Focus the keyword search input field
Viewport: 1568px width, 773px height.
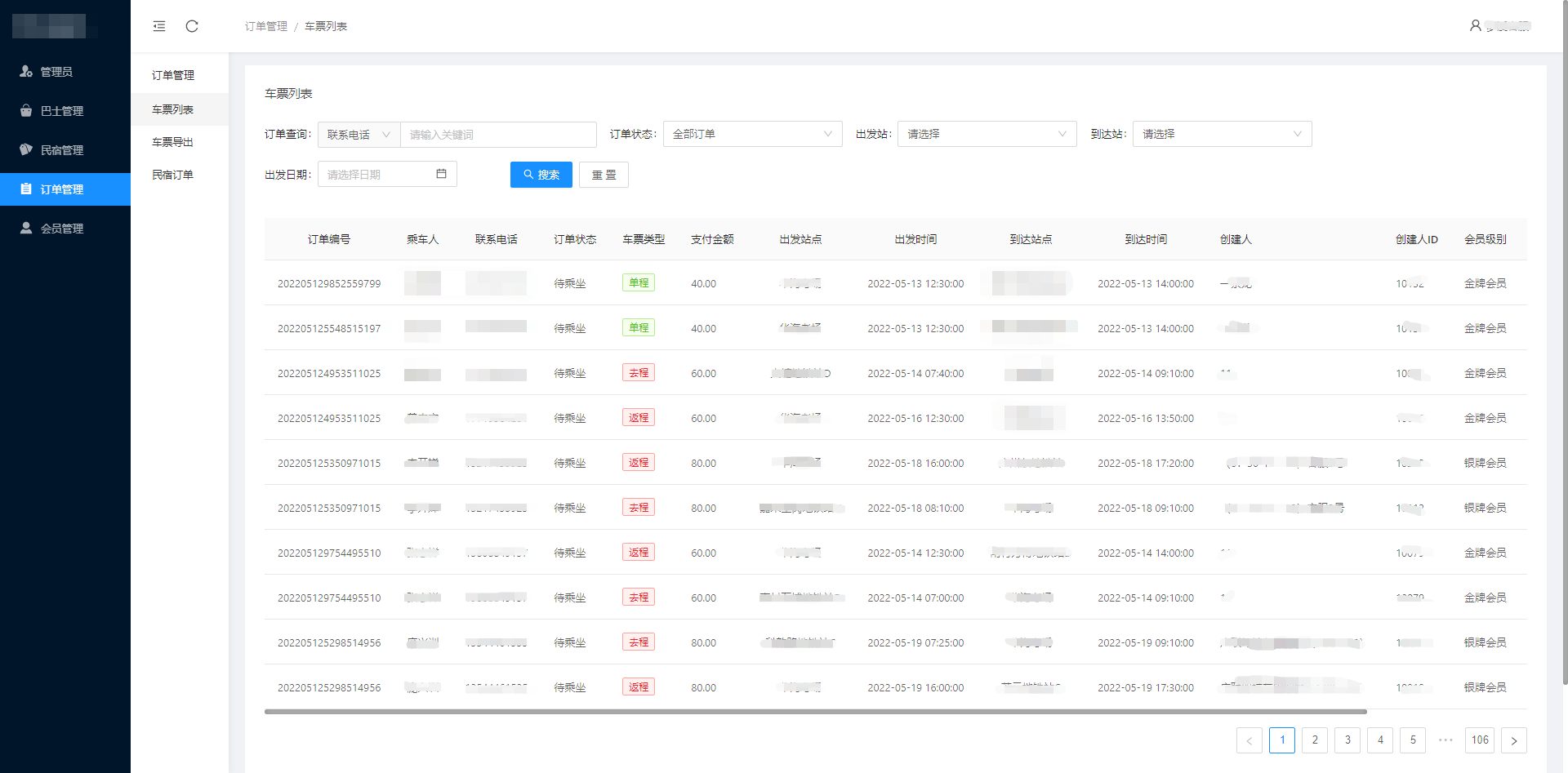pyautogui.click(x=498, y=135)
